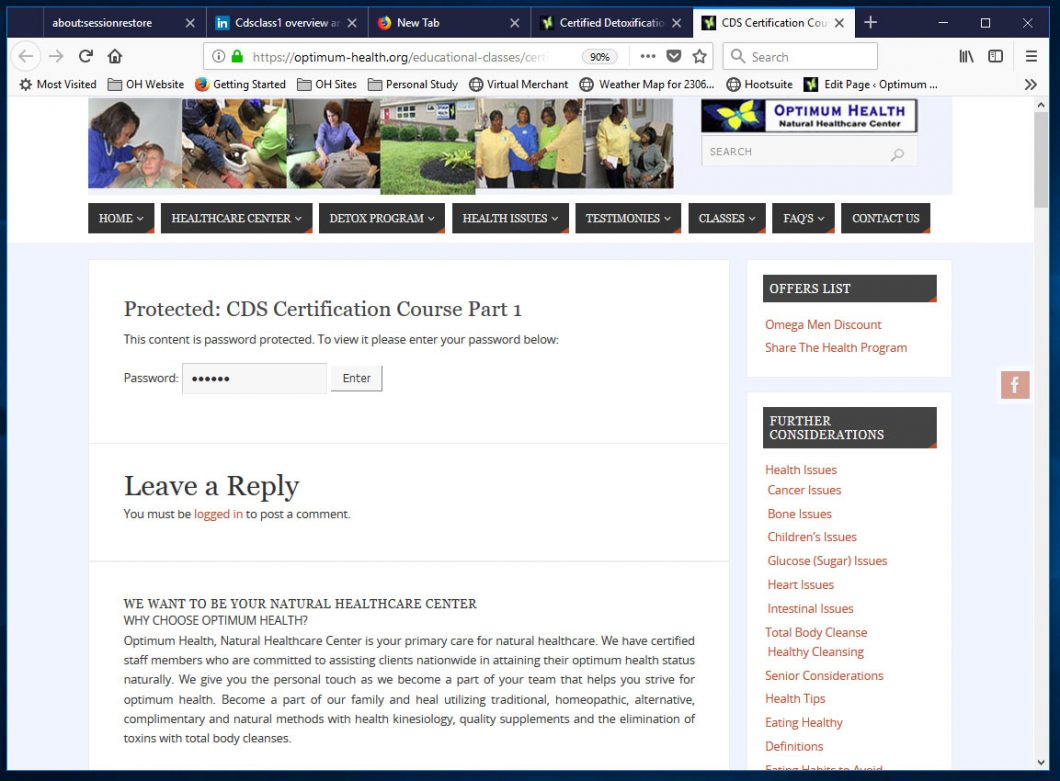The height and width of the screenshot is (781, 1060).
Task: Click into the Password input field
Action: point(254,379)
